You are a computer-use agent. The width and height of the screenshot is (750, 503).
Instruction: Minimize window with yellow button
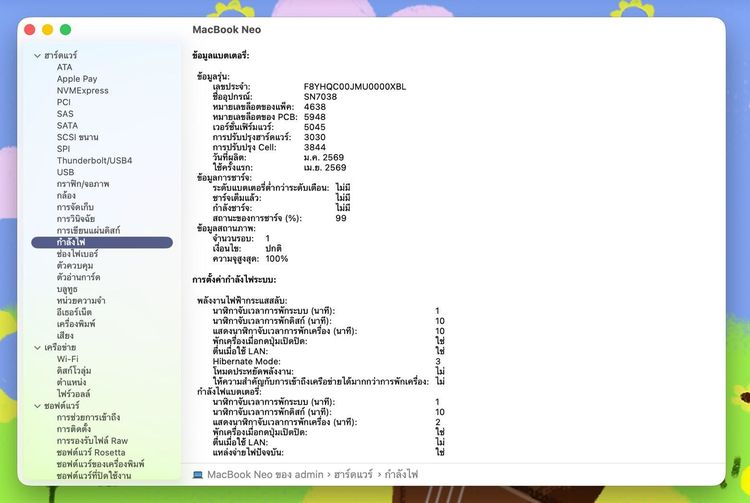pyautogui.click(x=47, y=30)
